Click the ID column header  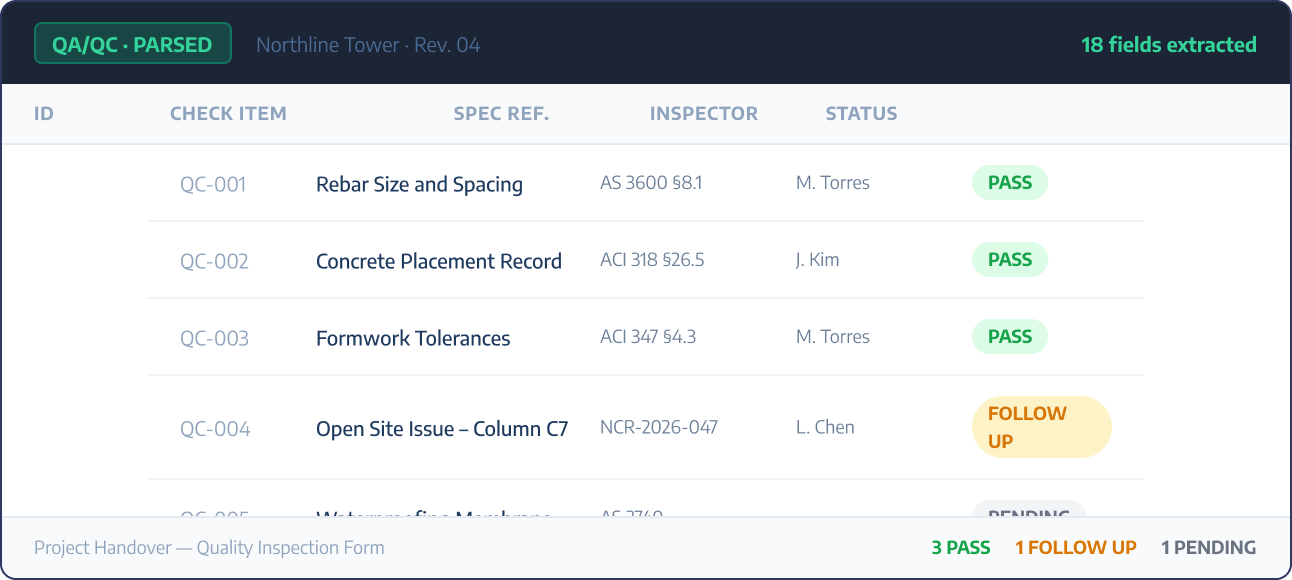pyautogui.click(x=44, y=113)
